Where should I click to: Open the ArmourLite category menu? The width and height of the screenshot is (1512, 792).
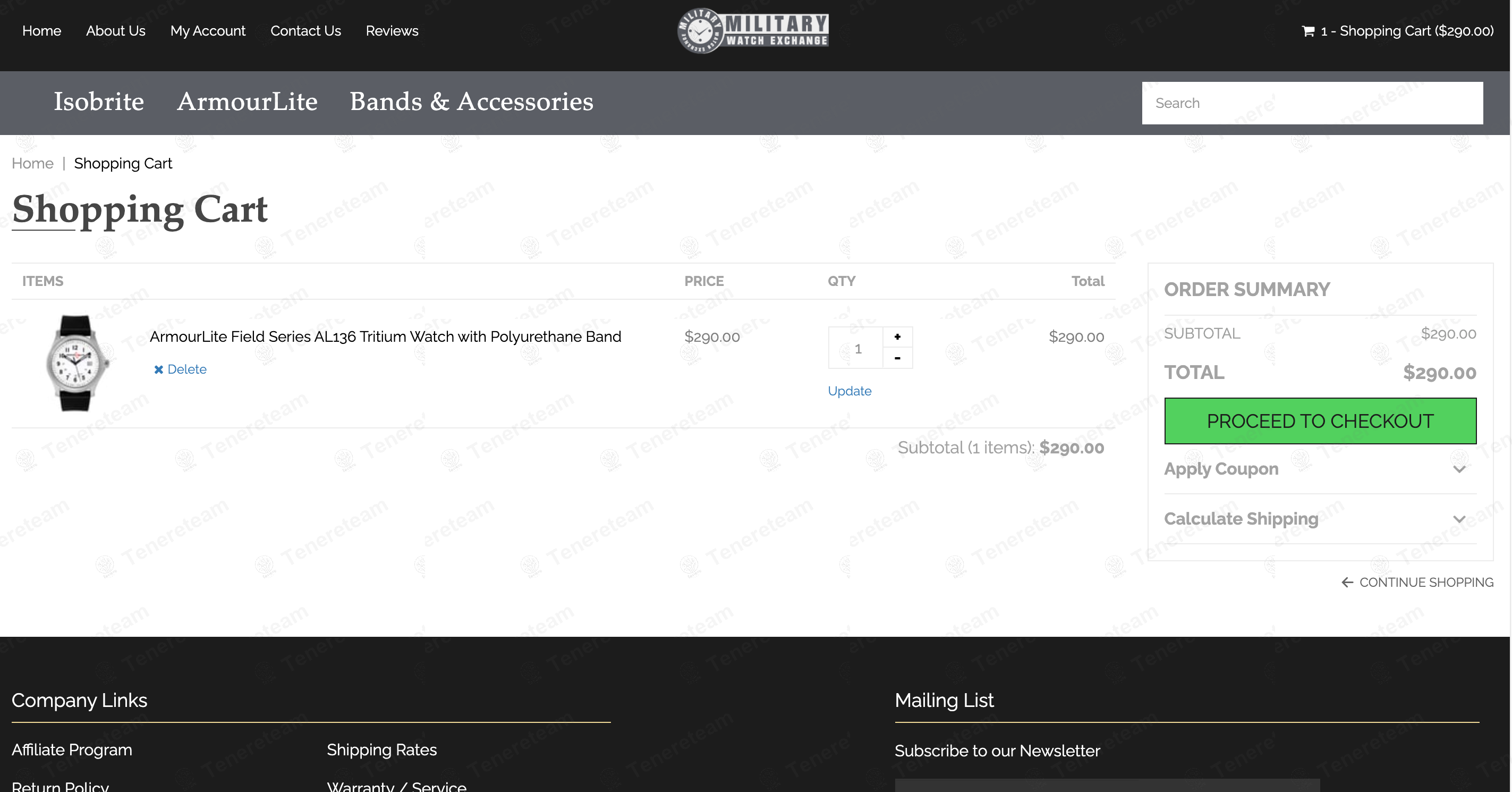[x=247, y=102]
